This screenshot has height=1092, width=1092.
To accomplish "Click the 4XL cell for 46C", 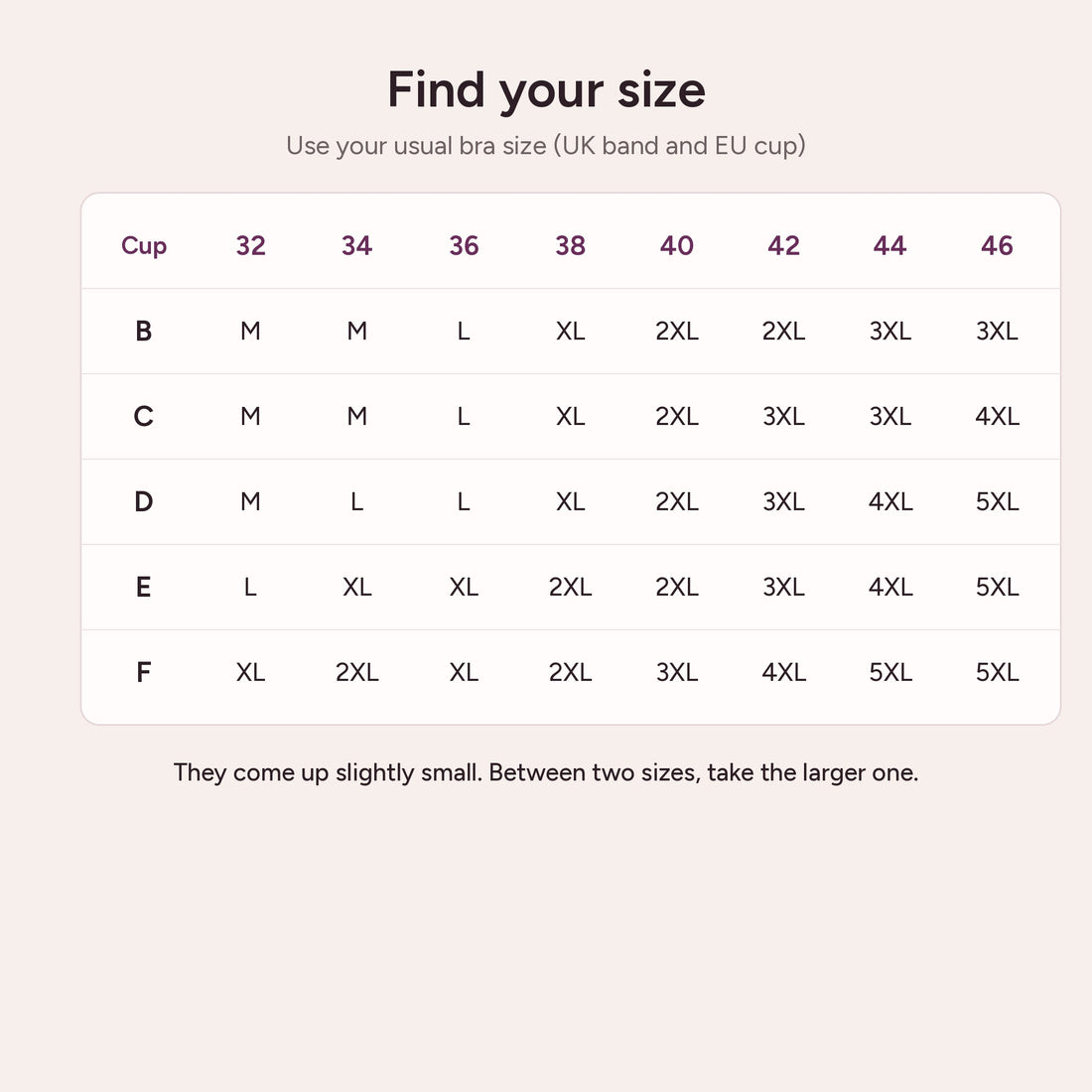I will (x=997, y=417).
